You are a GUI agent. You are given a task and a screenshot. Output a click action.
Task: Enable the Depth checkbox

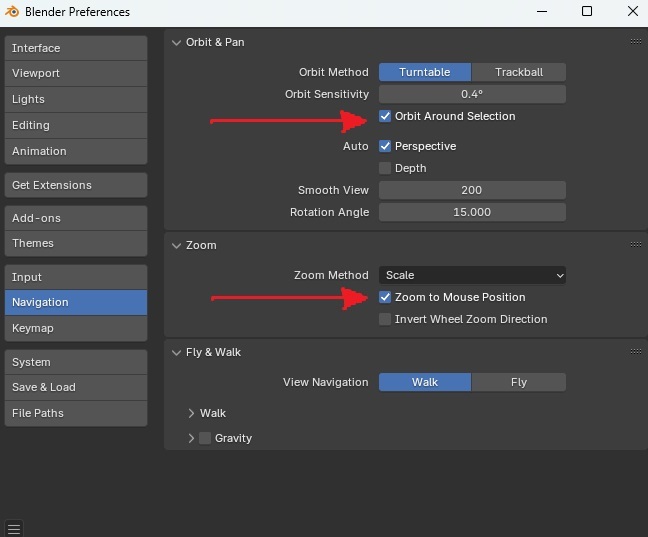(385, 168)
